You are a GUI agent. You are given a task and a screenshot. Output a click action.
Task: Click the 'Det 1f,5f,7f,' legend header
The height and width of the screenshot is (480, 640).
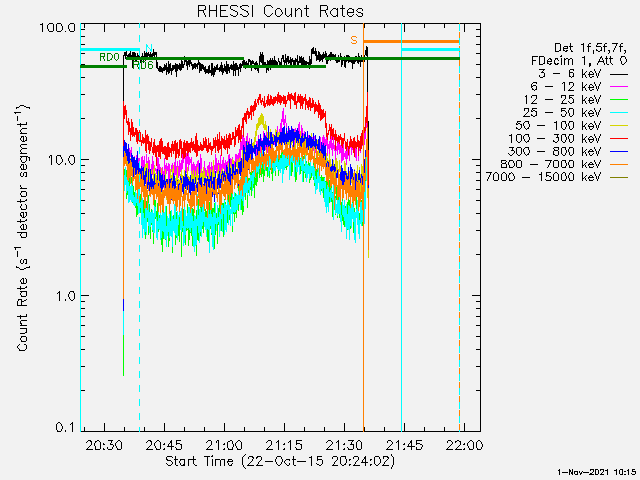click(x=590, y=48)
